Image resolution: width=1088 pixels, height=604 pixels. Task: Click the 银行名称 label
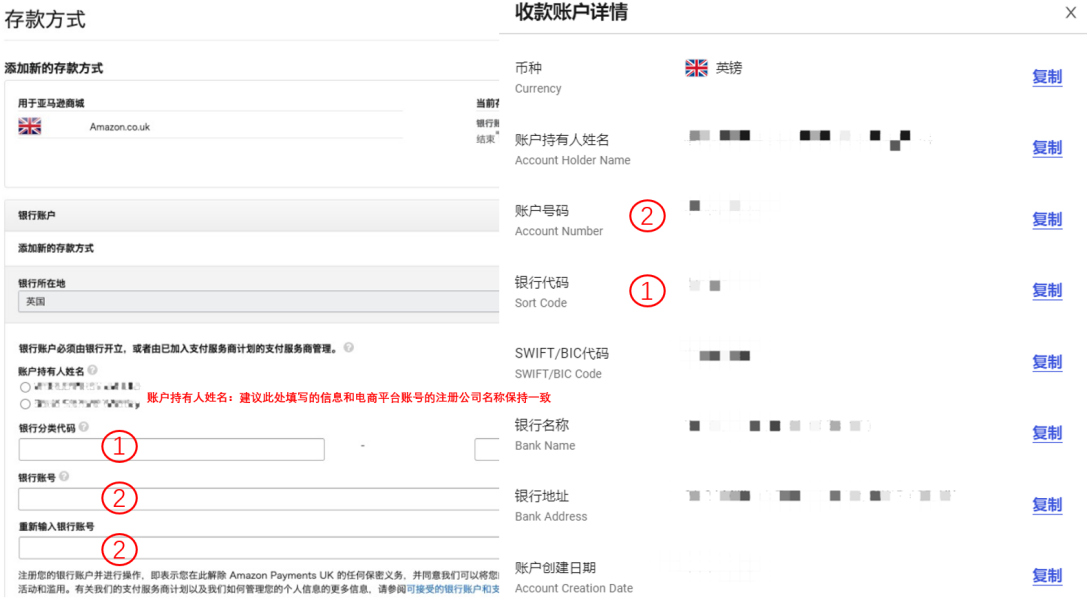click(x=542, y=425)
